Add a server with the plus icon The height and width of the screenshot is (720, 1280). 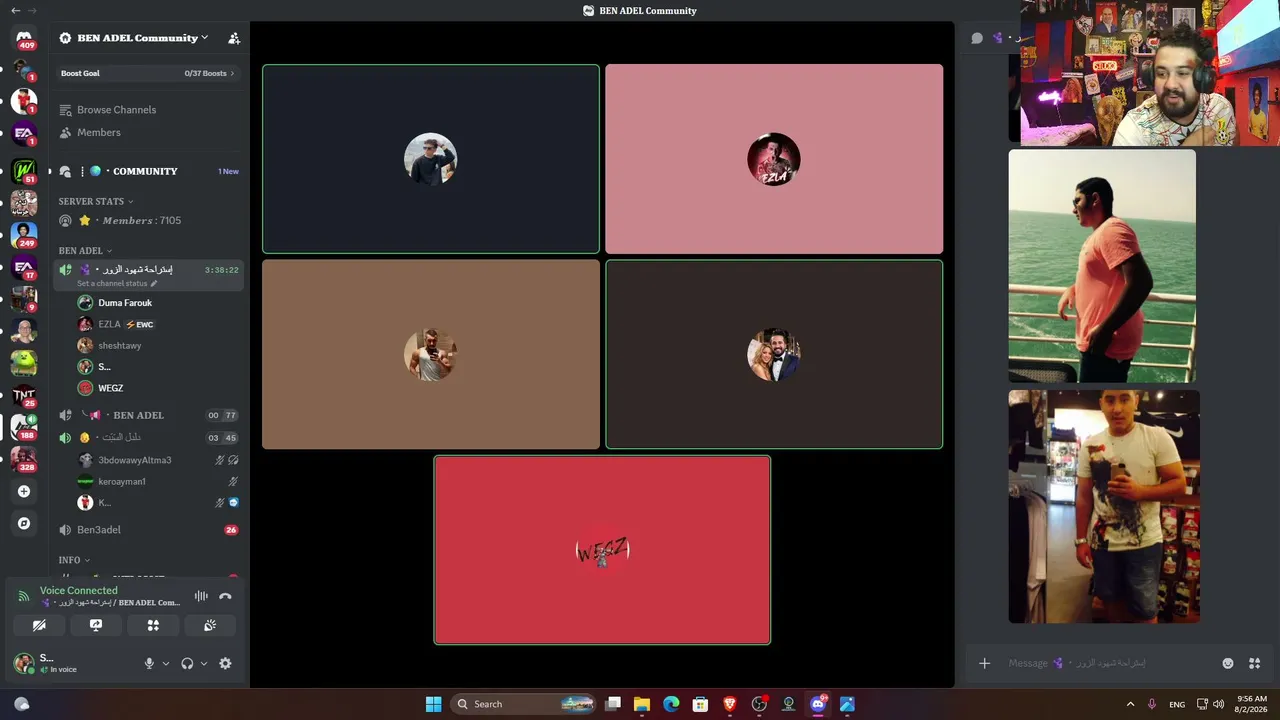pos(24,491)
